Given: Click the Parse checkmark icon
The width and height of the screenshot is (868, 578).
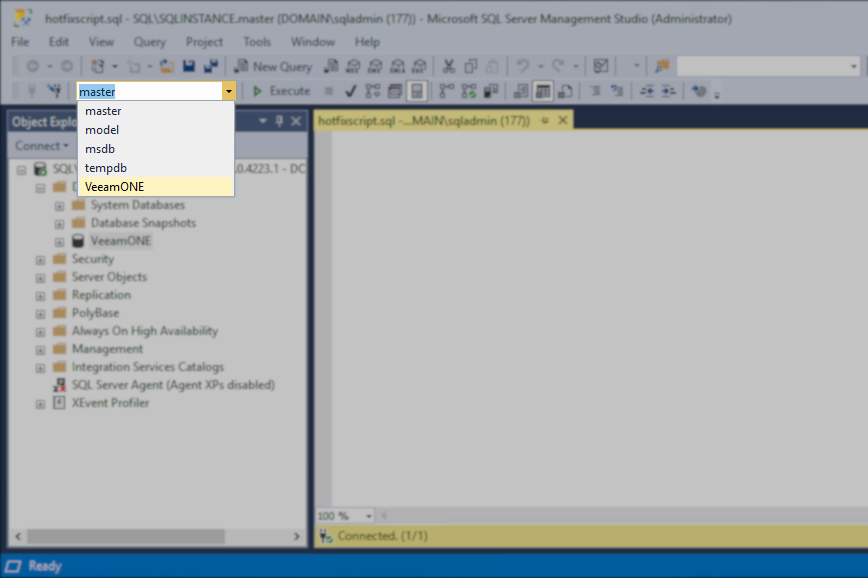Looking at the screenshot, I should pyautogui.click(x=350, y=91).
